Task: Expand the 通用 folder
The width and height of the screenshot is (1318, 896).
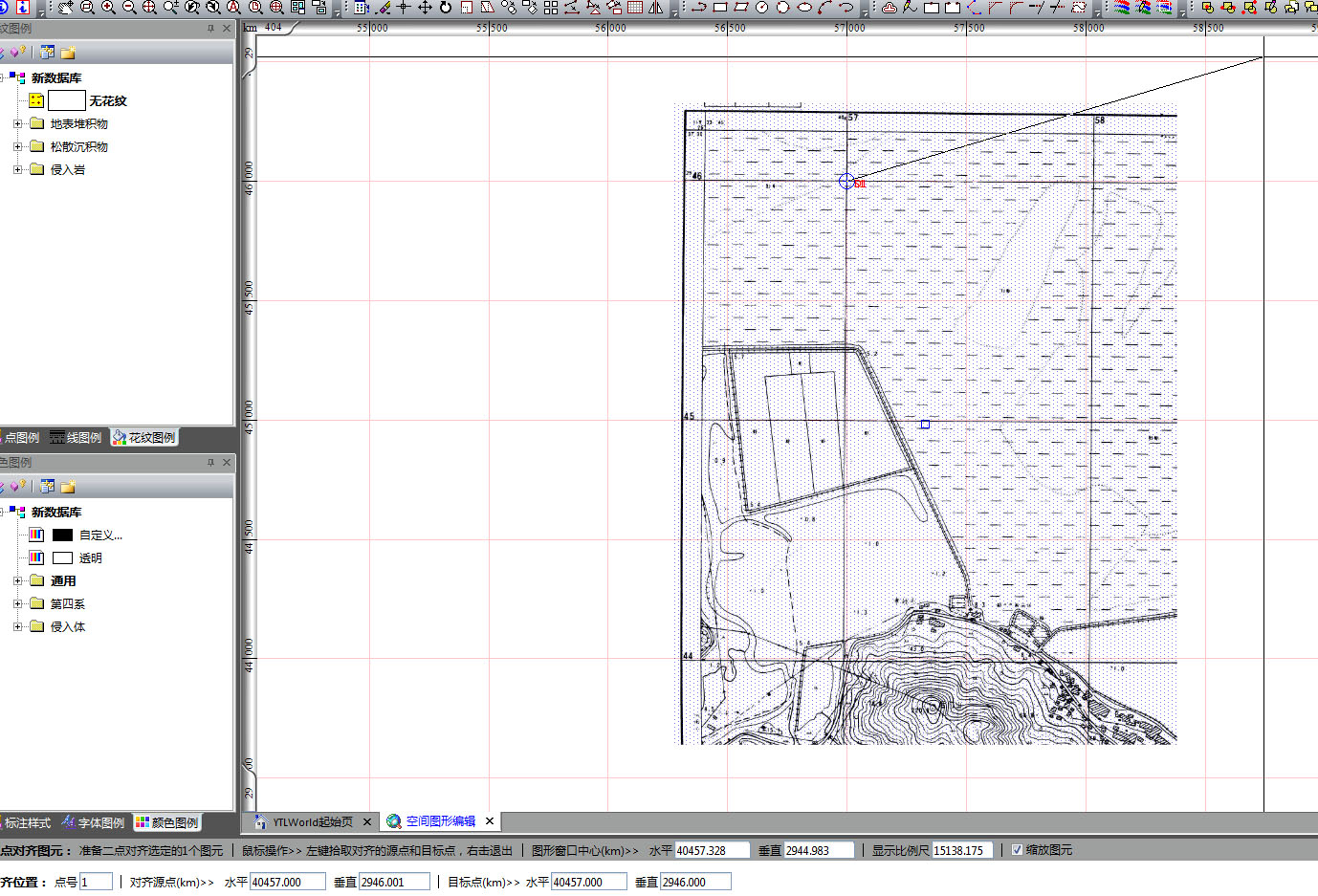Action: tap(17, 580)
